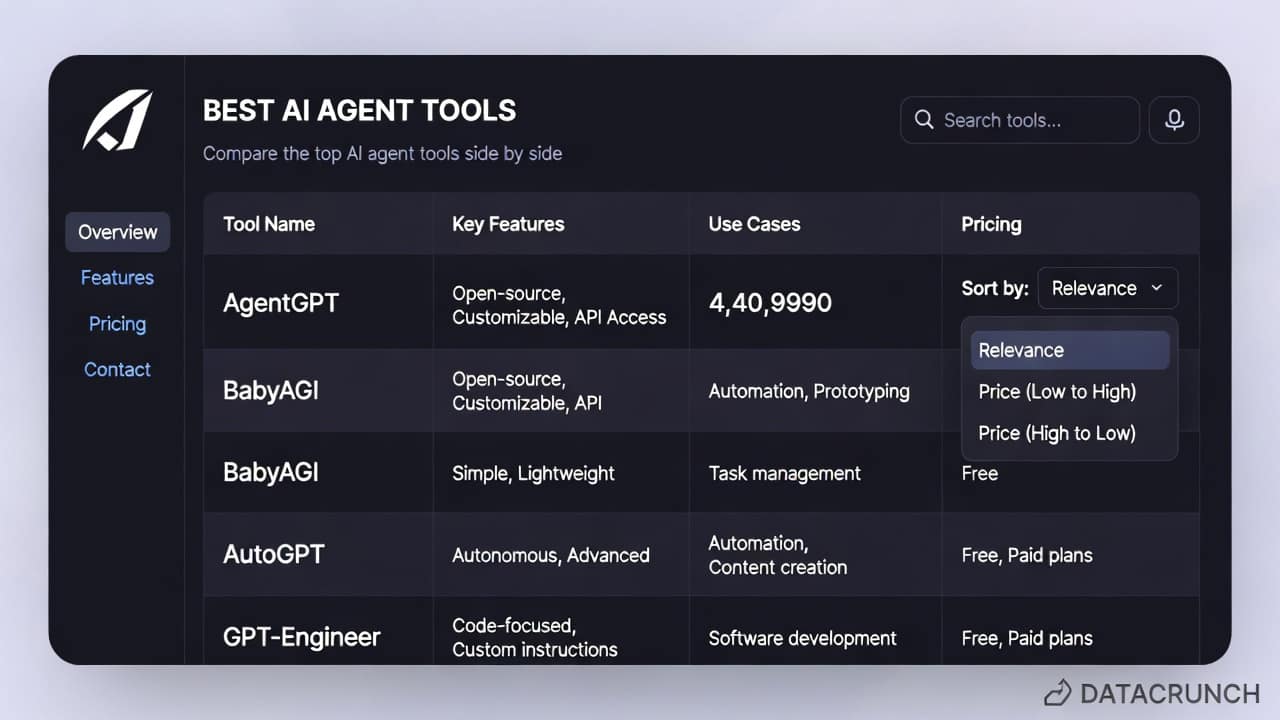Viewport: 1280px width, 720px height.
Task: Select BabyAGI in the Automation, Prototyping row
Action: coord(271,390)
